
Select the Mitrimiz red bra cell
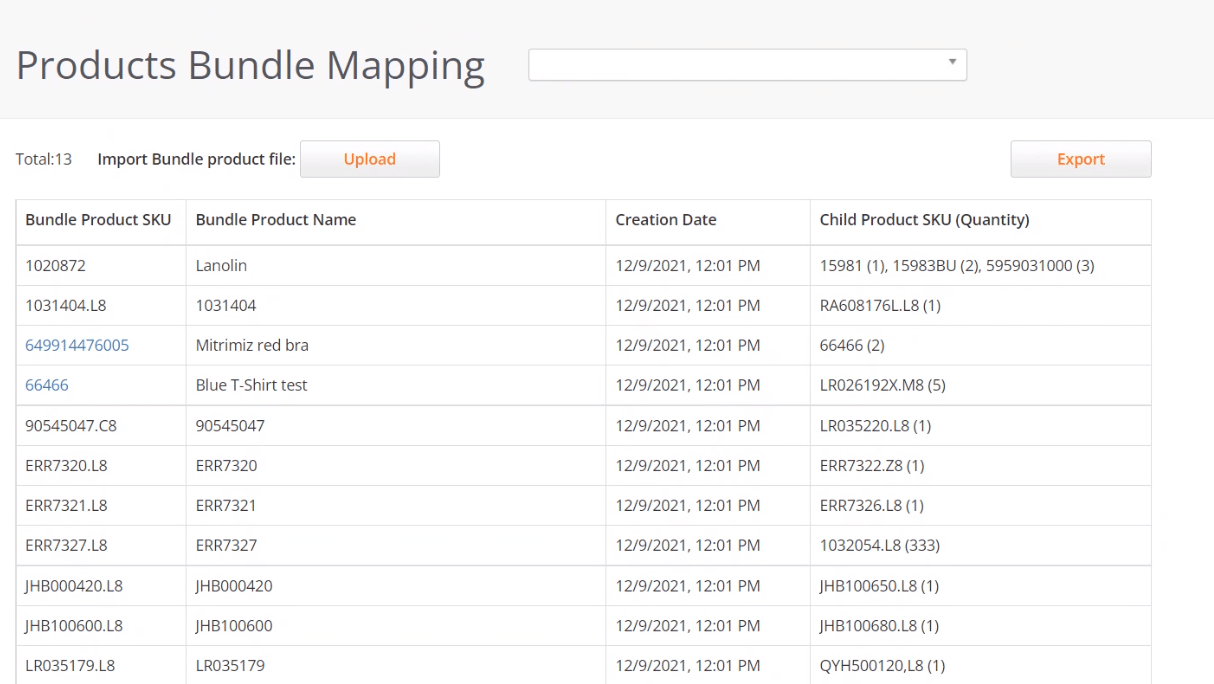[396, 345]
